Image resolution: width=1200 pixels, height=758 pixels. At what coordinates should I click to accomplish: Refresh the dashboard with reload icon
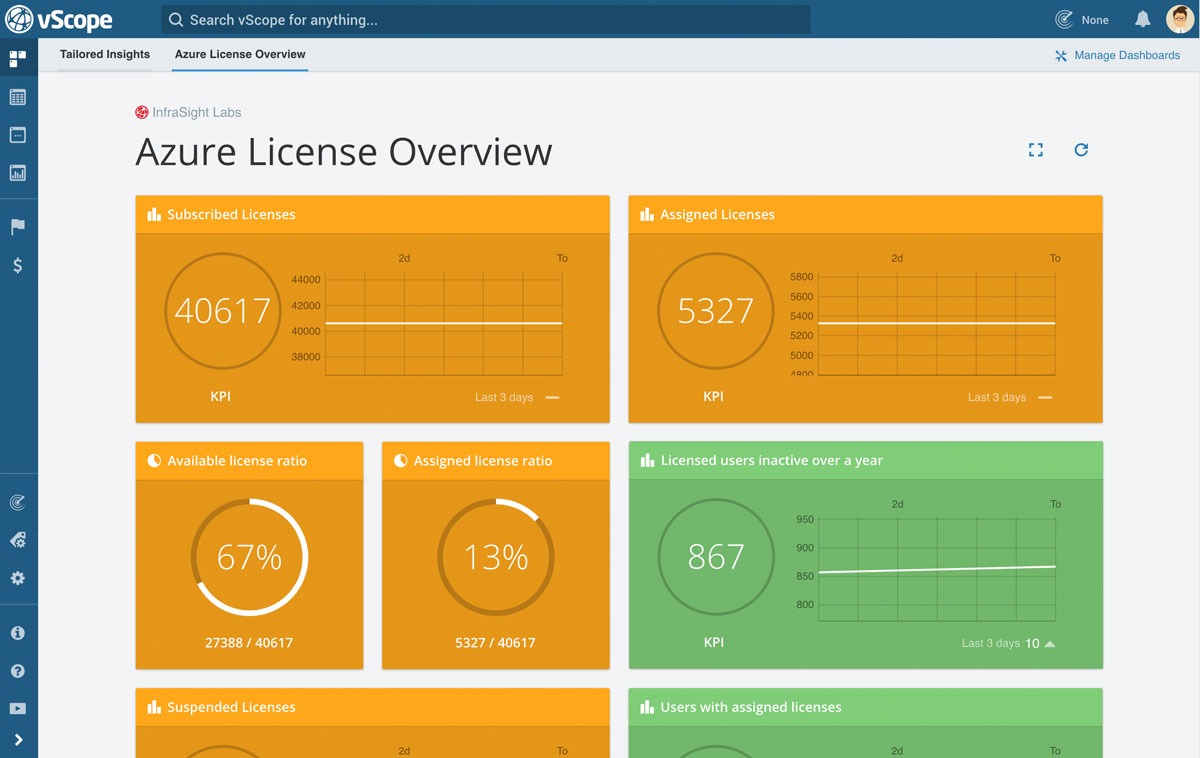pos(1081,150)
